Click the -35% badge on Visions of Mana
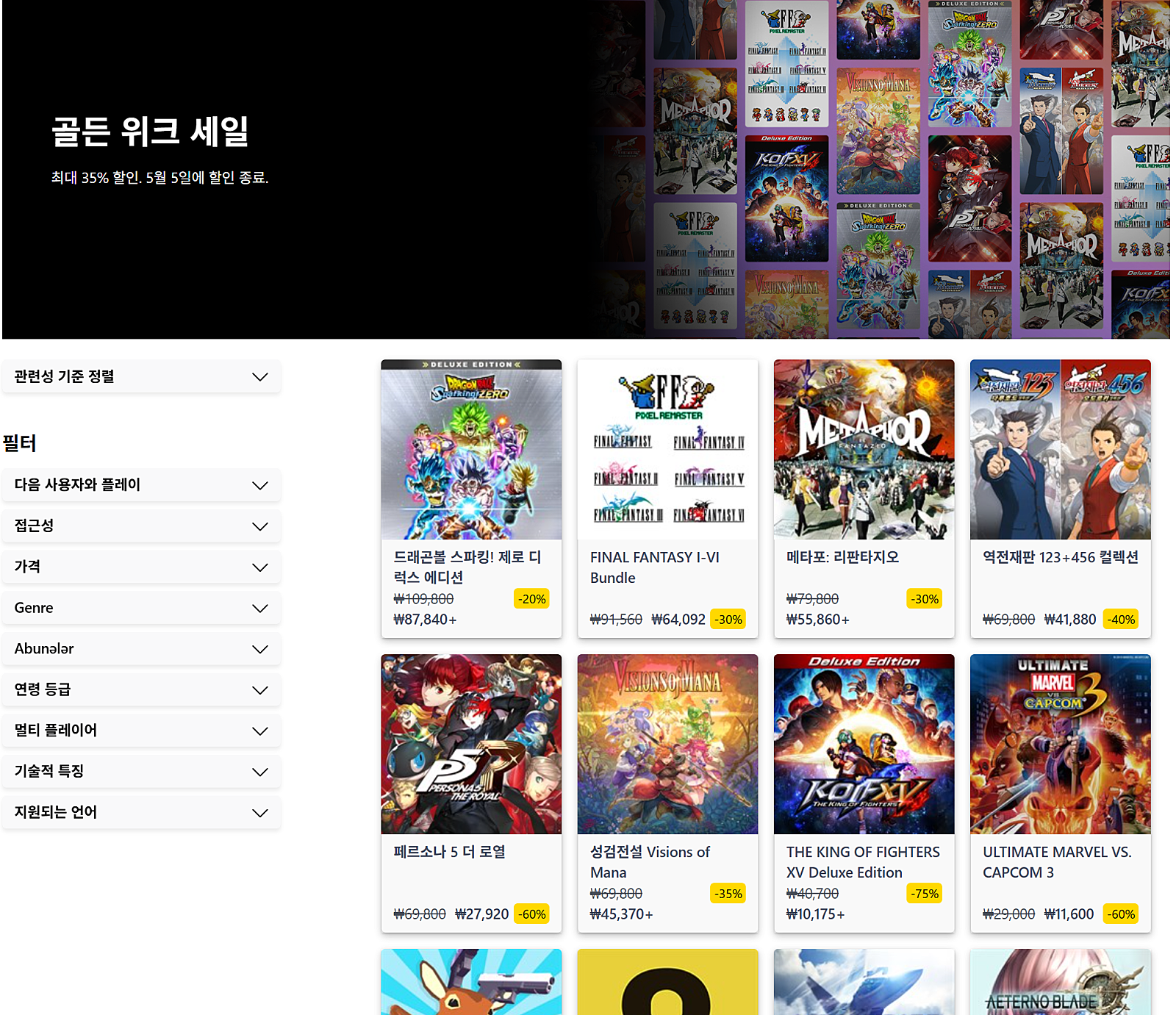Viewport: 1176px width, 1015px height. (728, 894)
